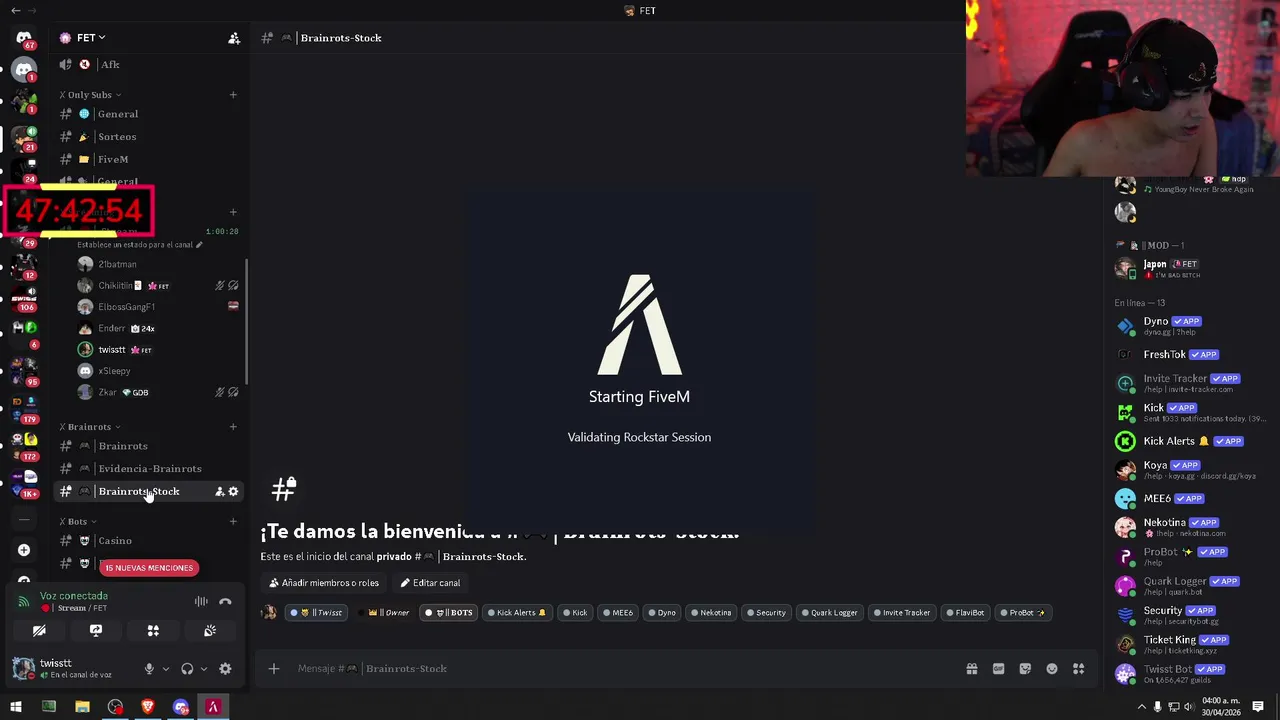Open Ticket King in member list
This screenshot has height=720, width=1280.
(1190, 644)
